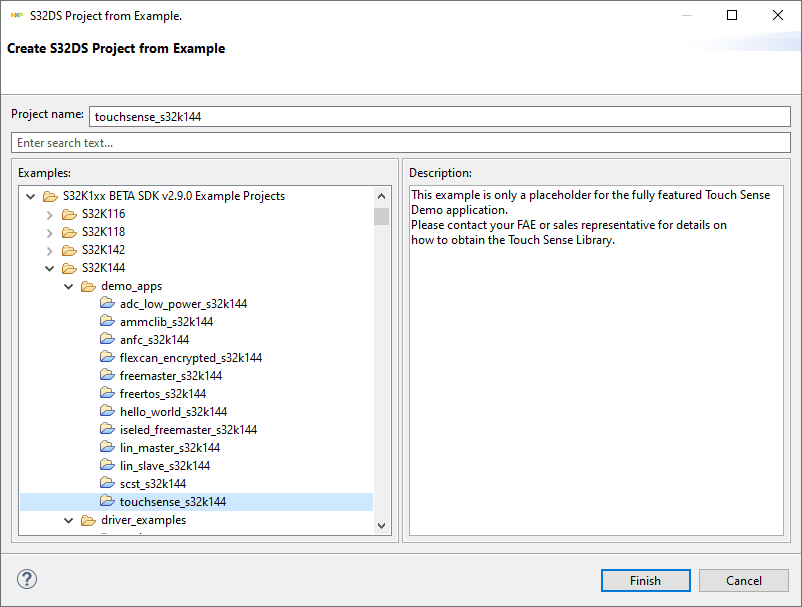Click the adc_low_power_s32k144 folder icon
This screenshot has height=607, width=802.
click(107, 303)
